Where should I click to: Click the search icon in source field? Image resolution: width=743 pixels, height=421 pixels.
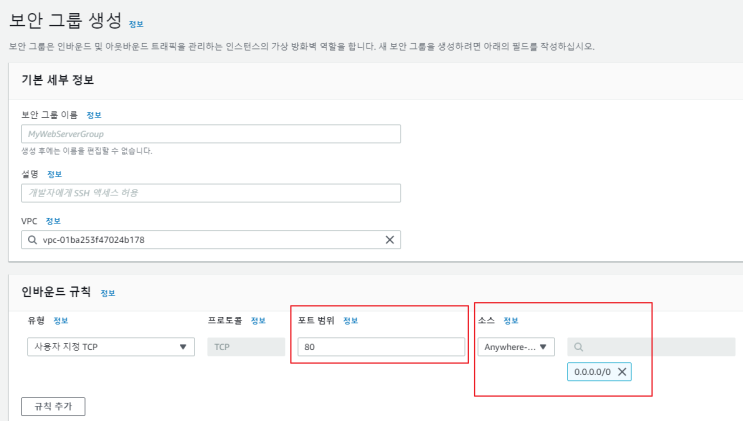pos(579,347)
